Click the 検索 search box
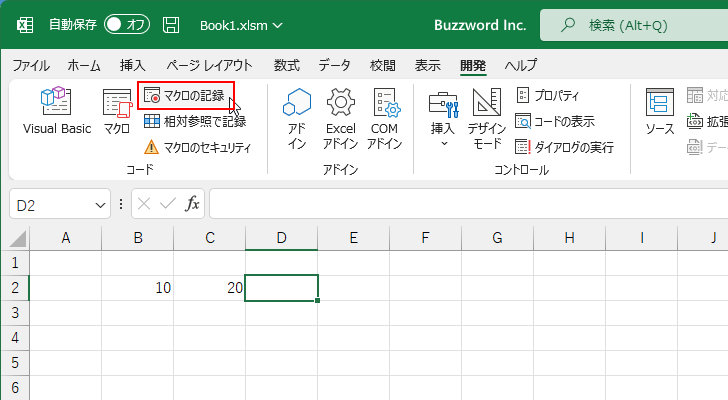728x400 pixels. [x=634, y=25]
